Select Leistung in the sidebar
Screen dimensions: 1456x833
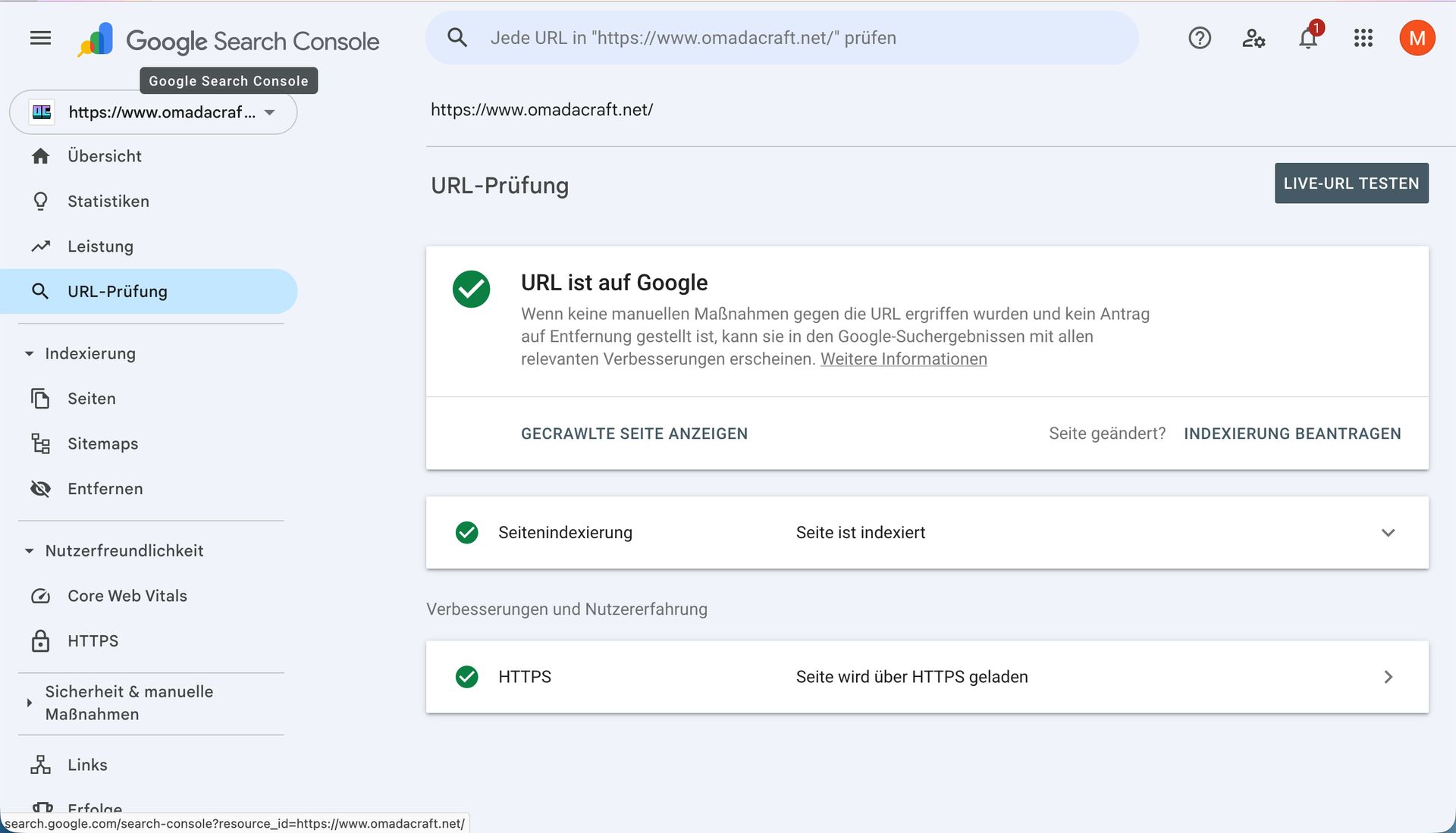point(100,246)
